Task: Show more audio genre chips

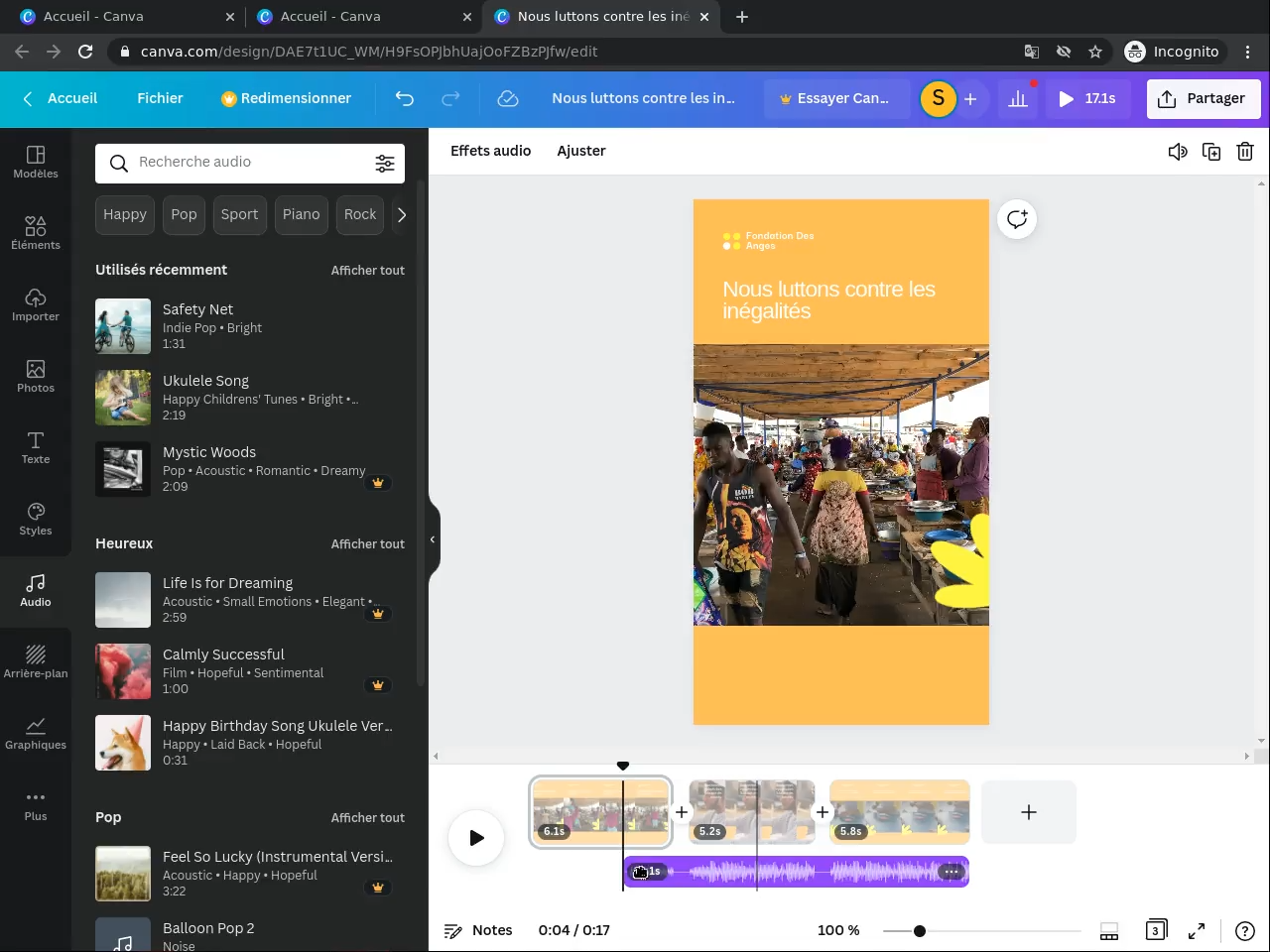Action: (401, 214)
